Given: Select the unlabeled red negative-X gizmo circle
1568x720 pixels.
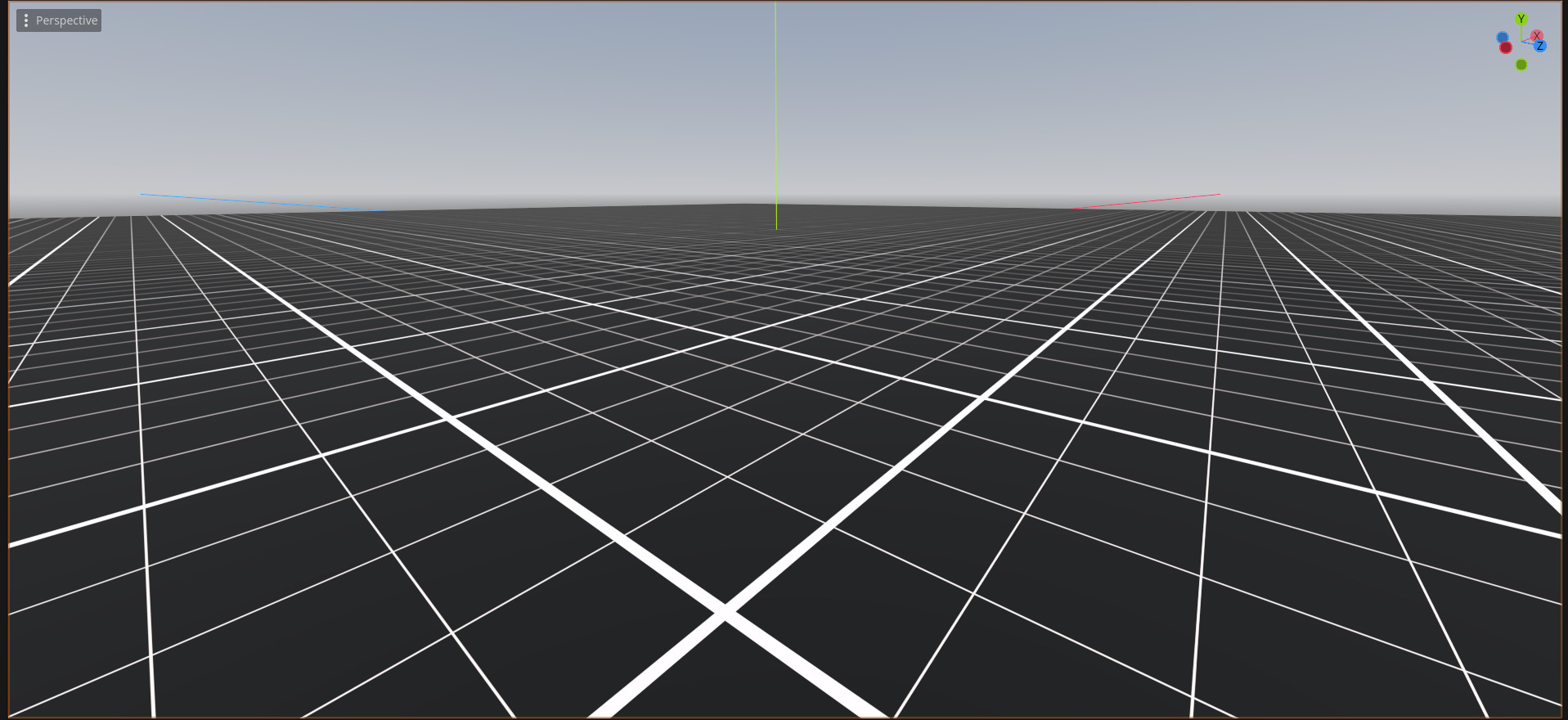Looking at the screenshot, I should click(1506, 47).
